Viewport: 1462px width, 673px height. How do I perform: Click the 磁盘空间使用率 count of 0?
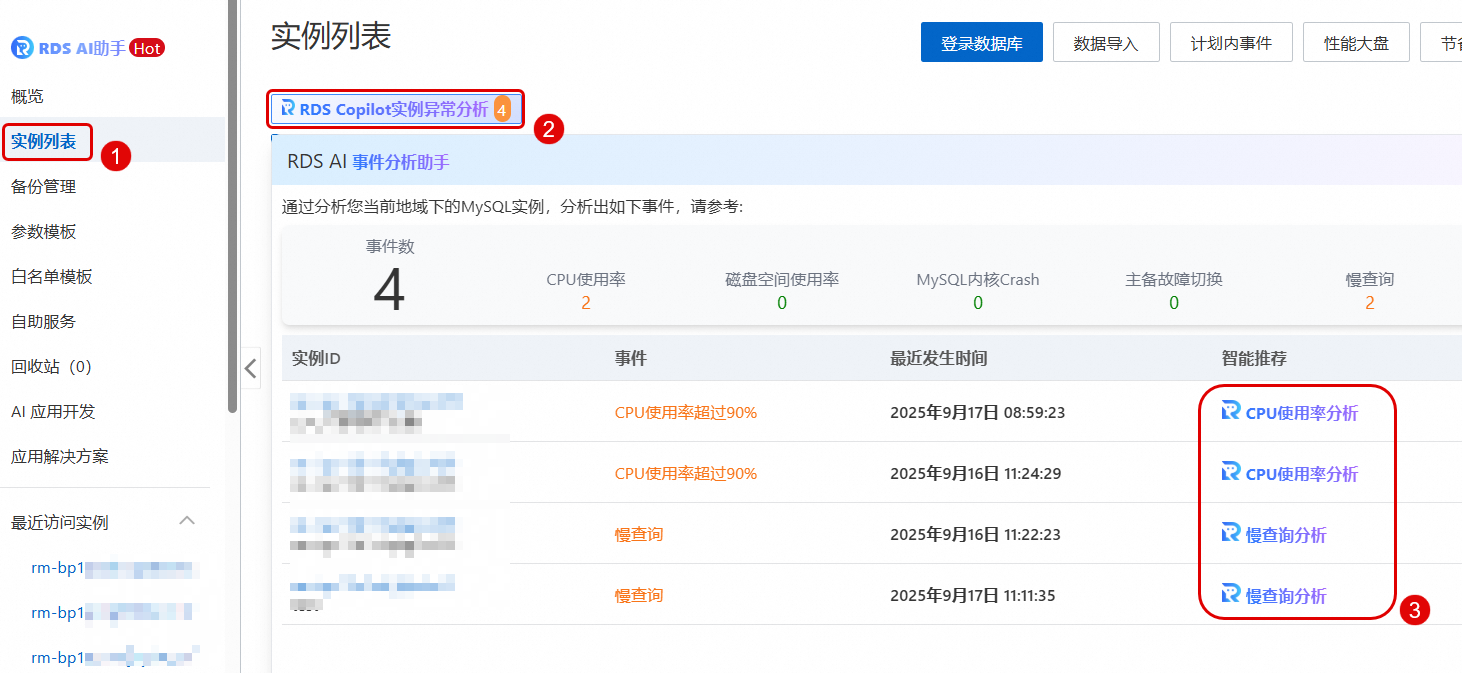coord(782,302)
